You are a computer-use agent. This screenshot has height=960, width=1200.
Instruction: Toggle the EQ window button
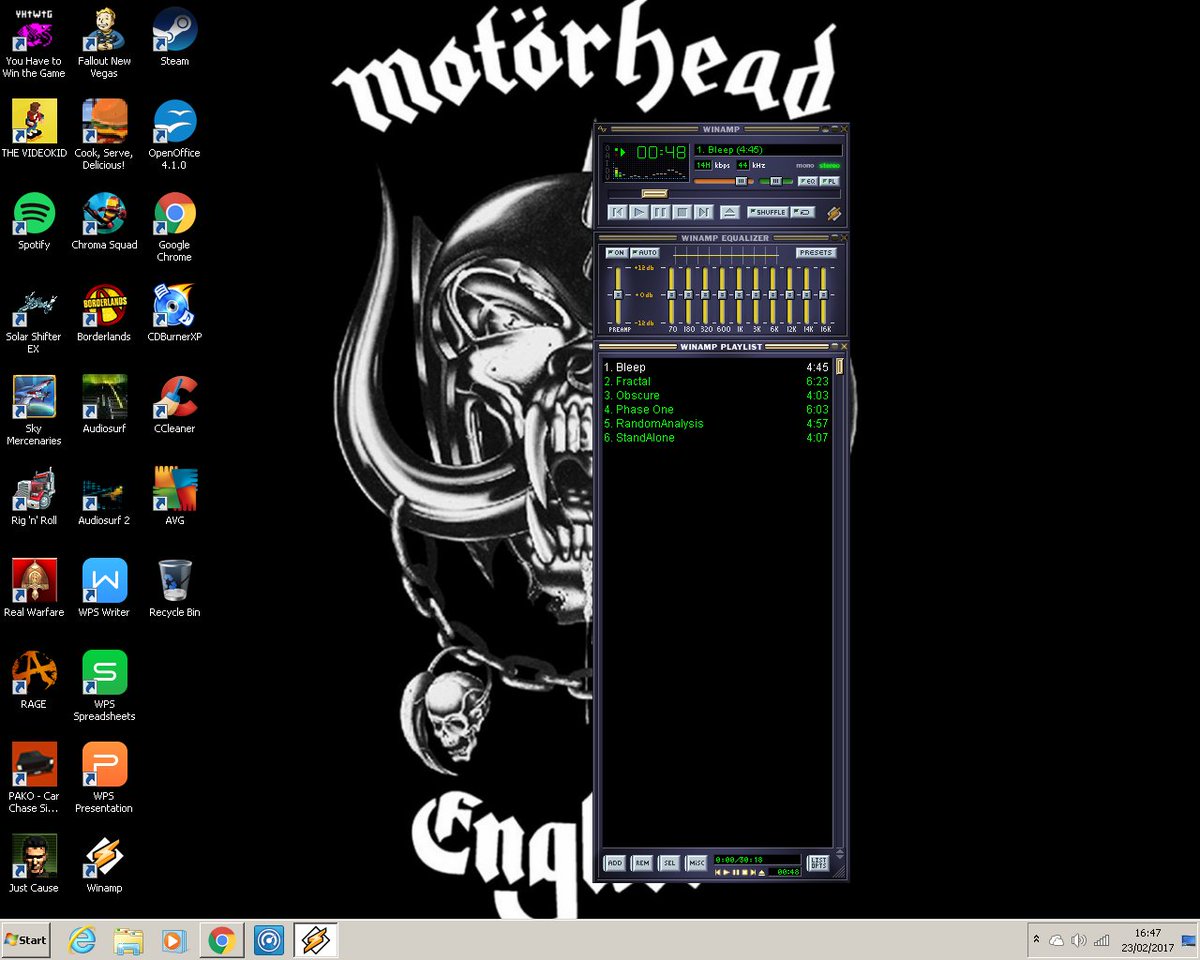click(807, 181)
